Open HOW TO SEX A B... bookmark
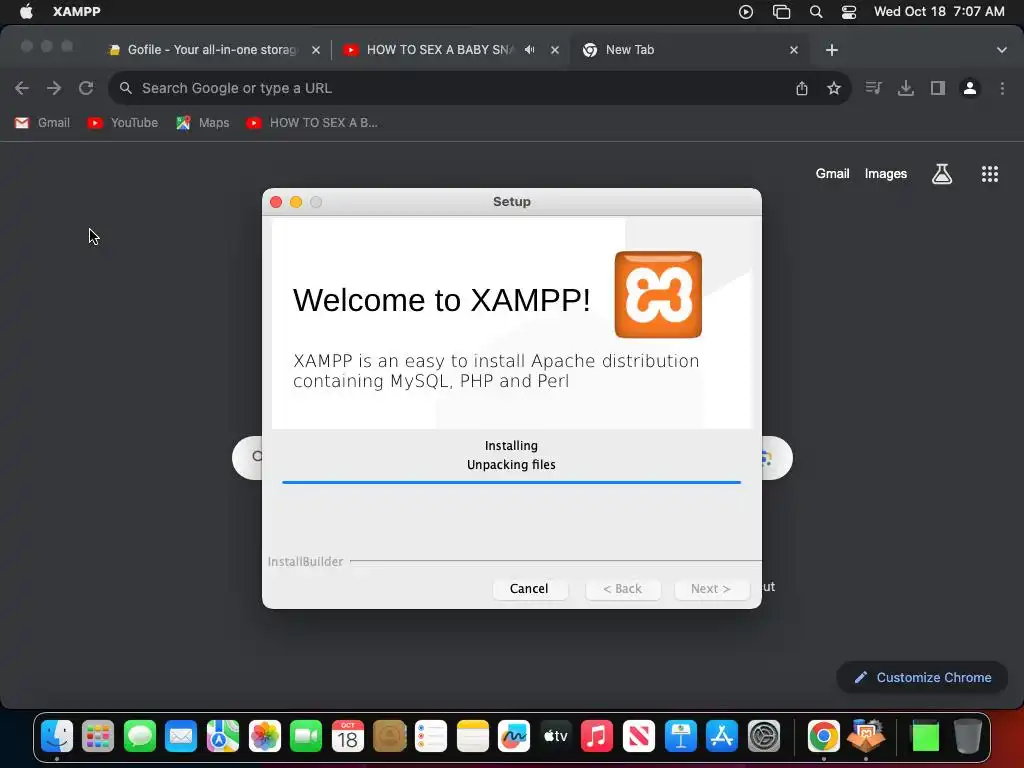This screenshot has width=1024, height=768. (312, 123)
